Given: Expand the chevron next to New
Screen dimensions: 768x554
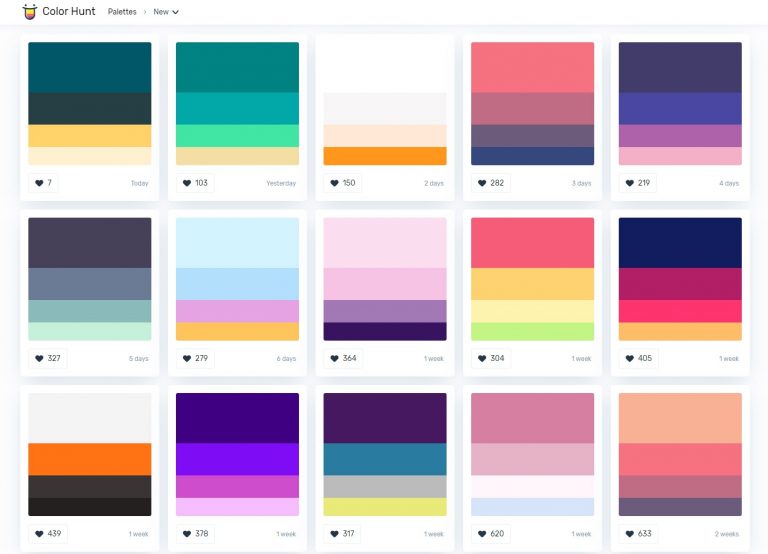Looking at the screenshot, I should pos(176,13).
